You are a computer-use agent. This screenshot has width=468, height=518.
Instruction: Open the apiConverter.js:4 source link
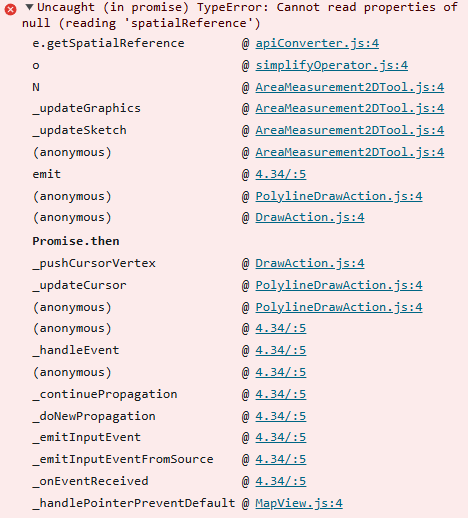point(317,43)
